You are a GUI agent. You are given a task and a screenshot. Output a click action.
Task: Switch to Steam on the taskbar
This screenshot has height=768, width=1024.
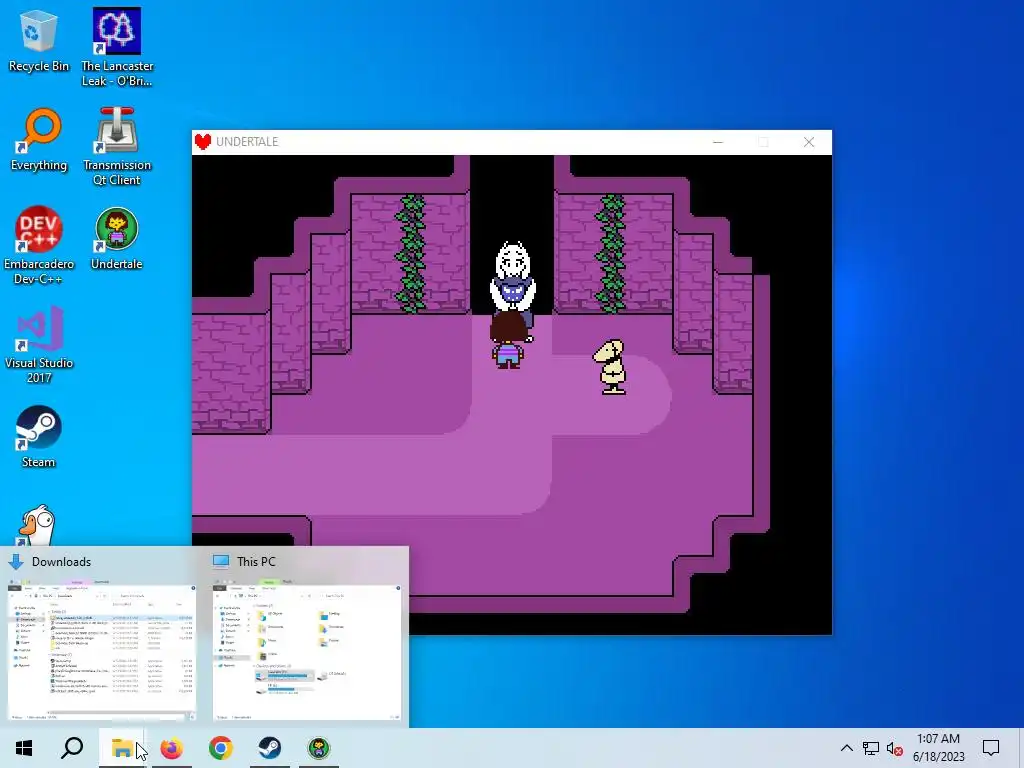[270, 748]
